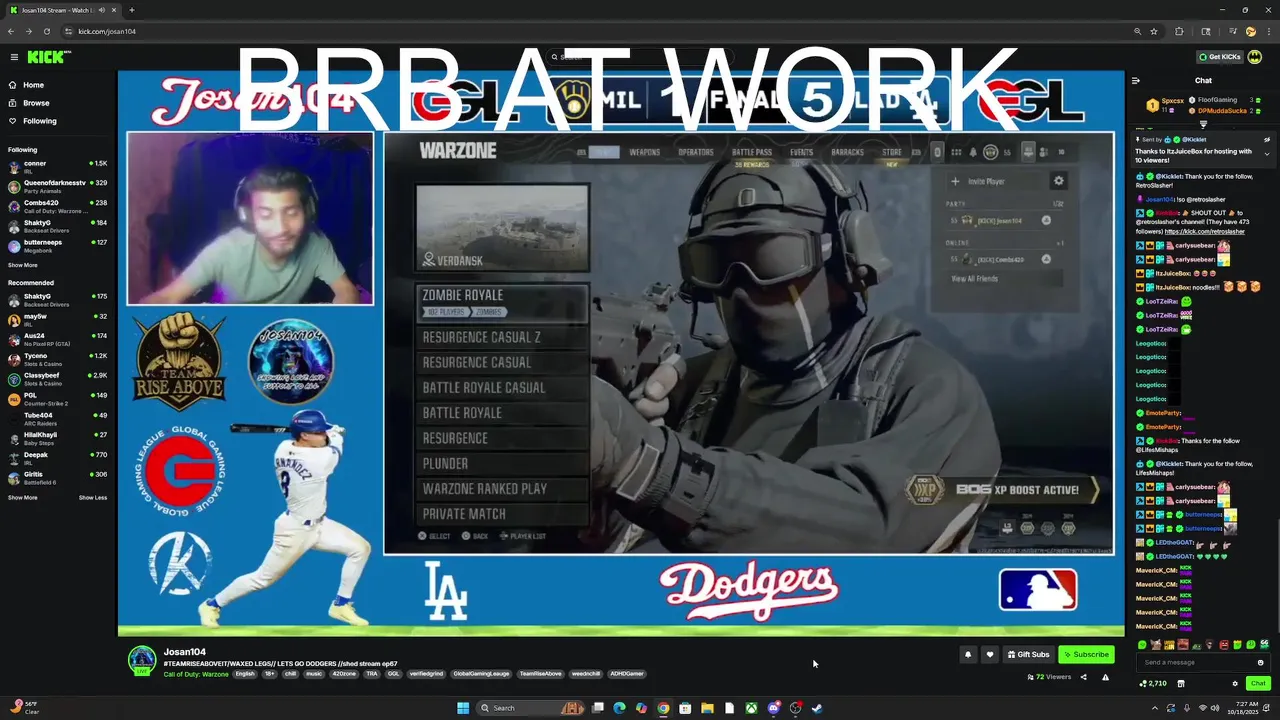This screenshot has width=1280, height=720.
Task: Click the Gift Subs button
Action: point(1029,654)
